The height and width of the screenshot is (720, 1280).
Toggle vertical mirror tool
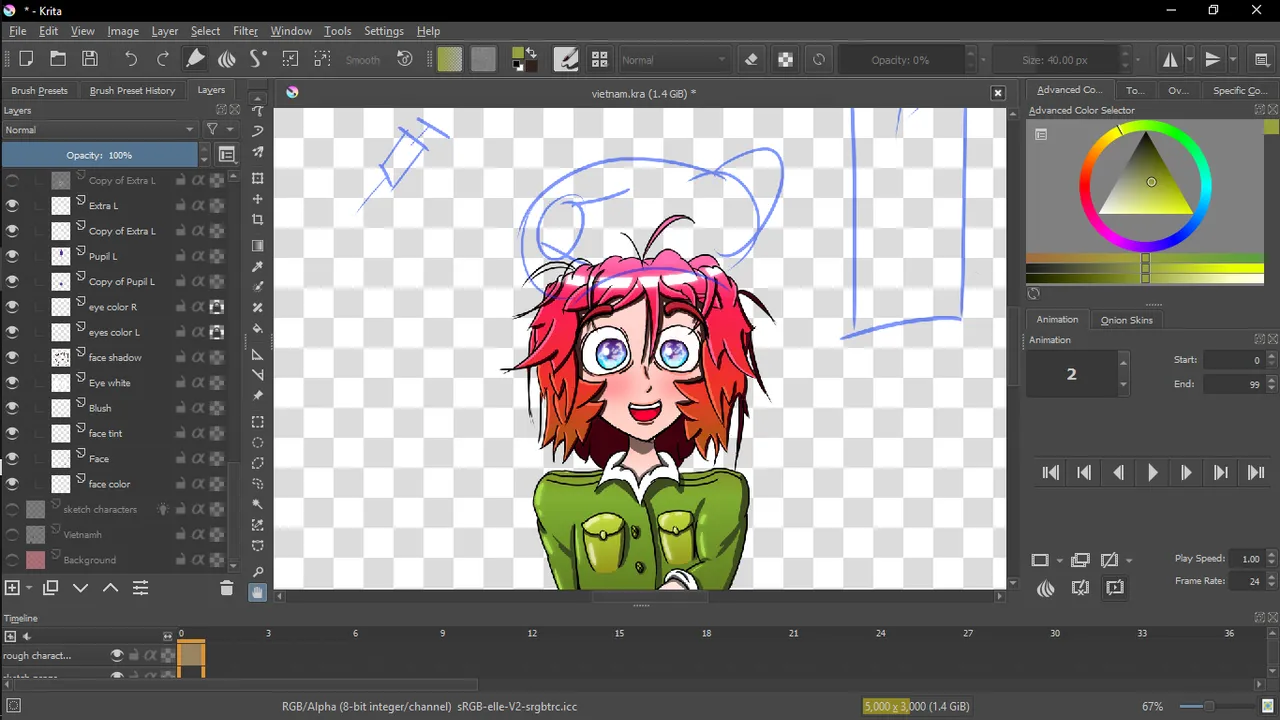(1213, 59)
